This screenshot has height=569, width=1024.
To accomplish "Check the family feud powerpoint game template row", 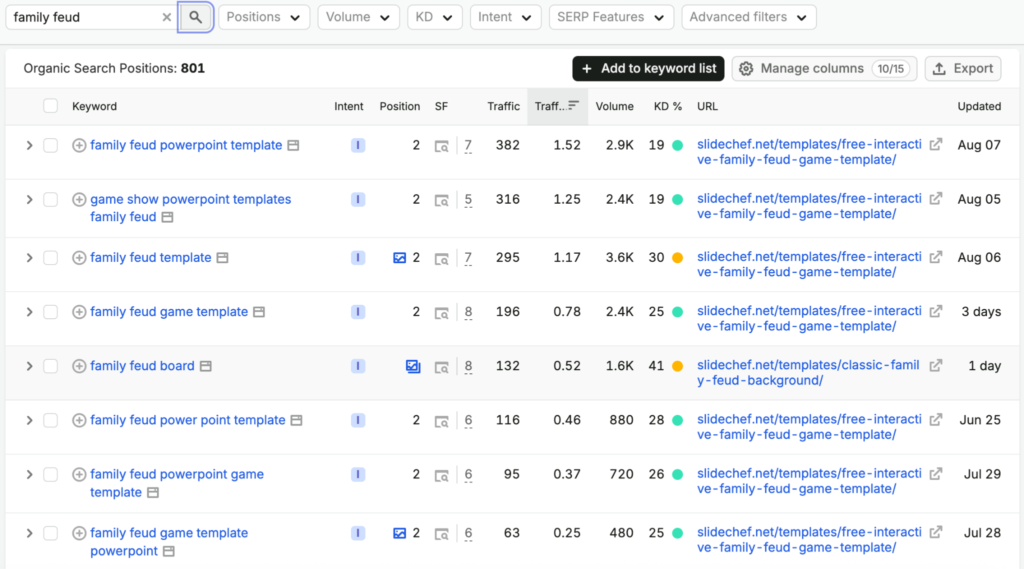I will (50, 474).
